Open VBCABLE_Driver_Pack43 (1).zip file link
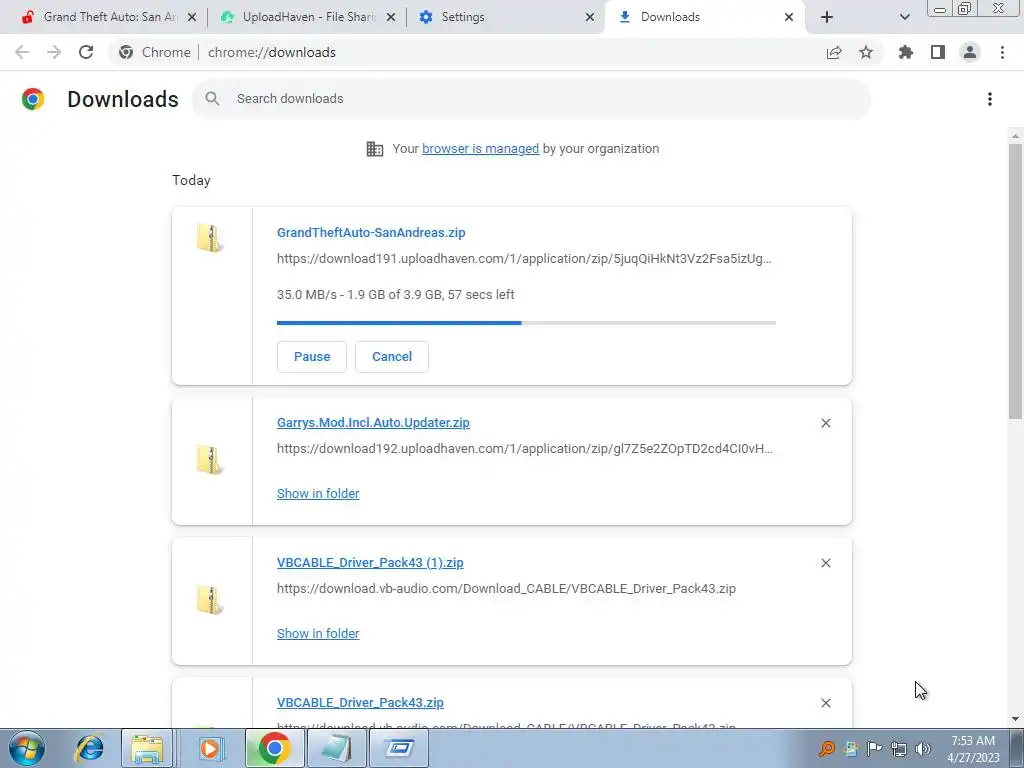 point(370,562)
